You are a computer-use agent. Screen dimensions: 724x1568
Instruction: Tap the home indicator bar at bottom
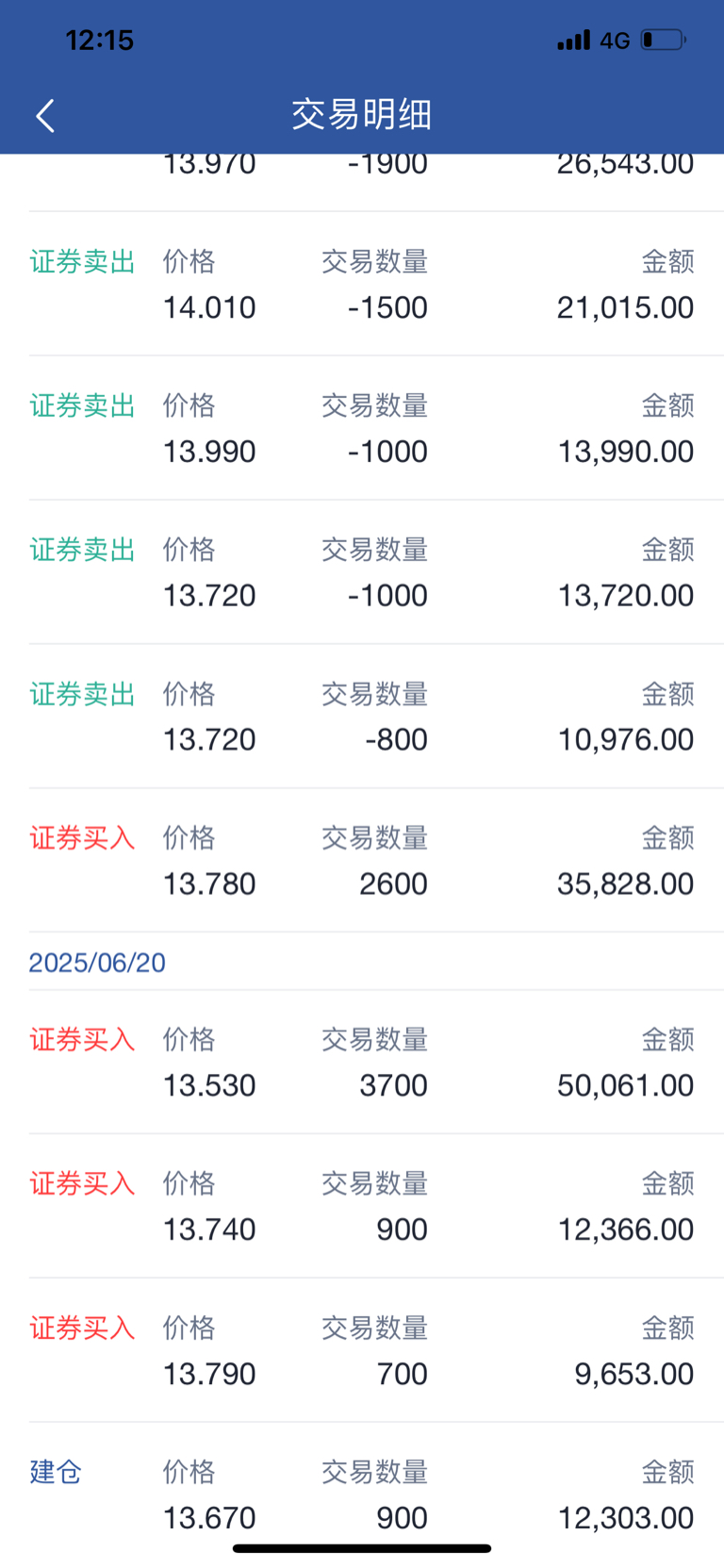point(362,1548)
